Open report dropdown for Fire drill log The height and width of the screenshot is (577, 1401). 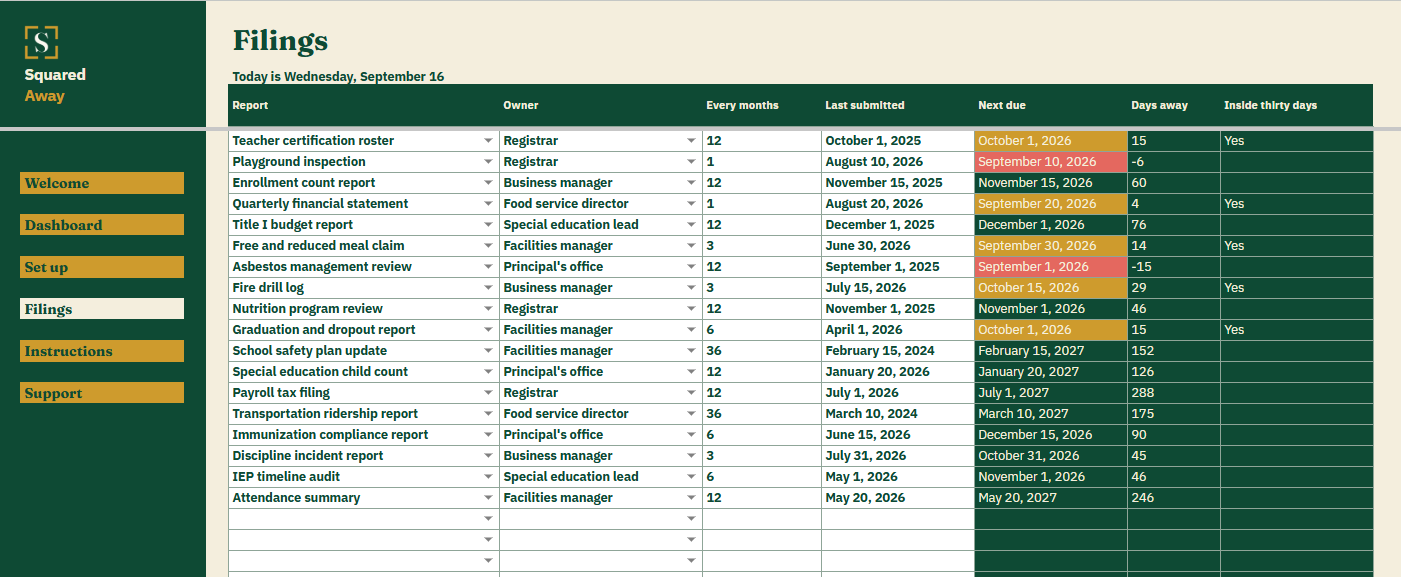(488, 288)
